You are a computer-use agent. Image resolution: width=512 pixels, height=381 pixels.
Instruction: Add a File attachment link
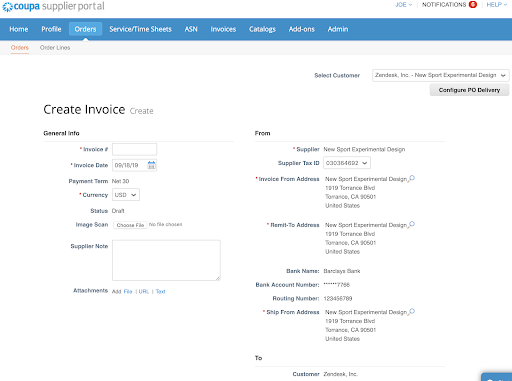128,291
